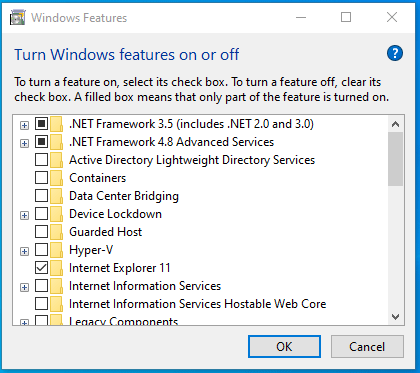Click folder icon beside Active Directory Lightweight
The height and width of the screenshot is (373, 420).
point(57,160)
